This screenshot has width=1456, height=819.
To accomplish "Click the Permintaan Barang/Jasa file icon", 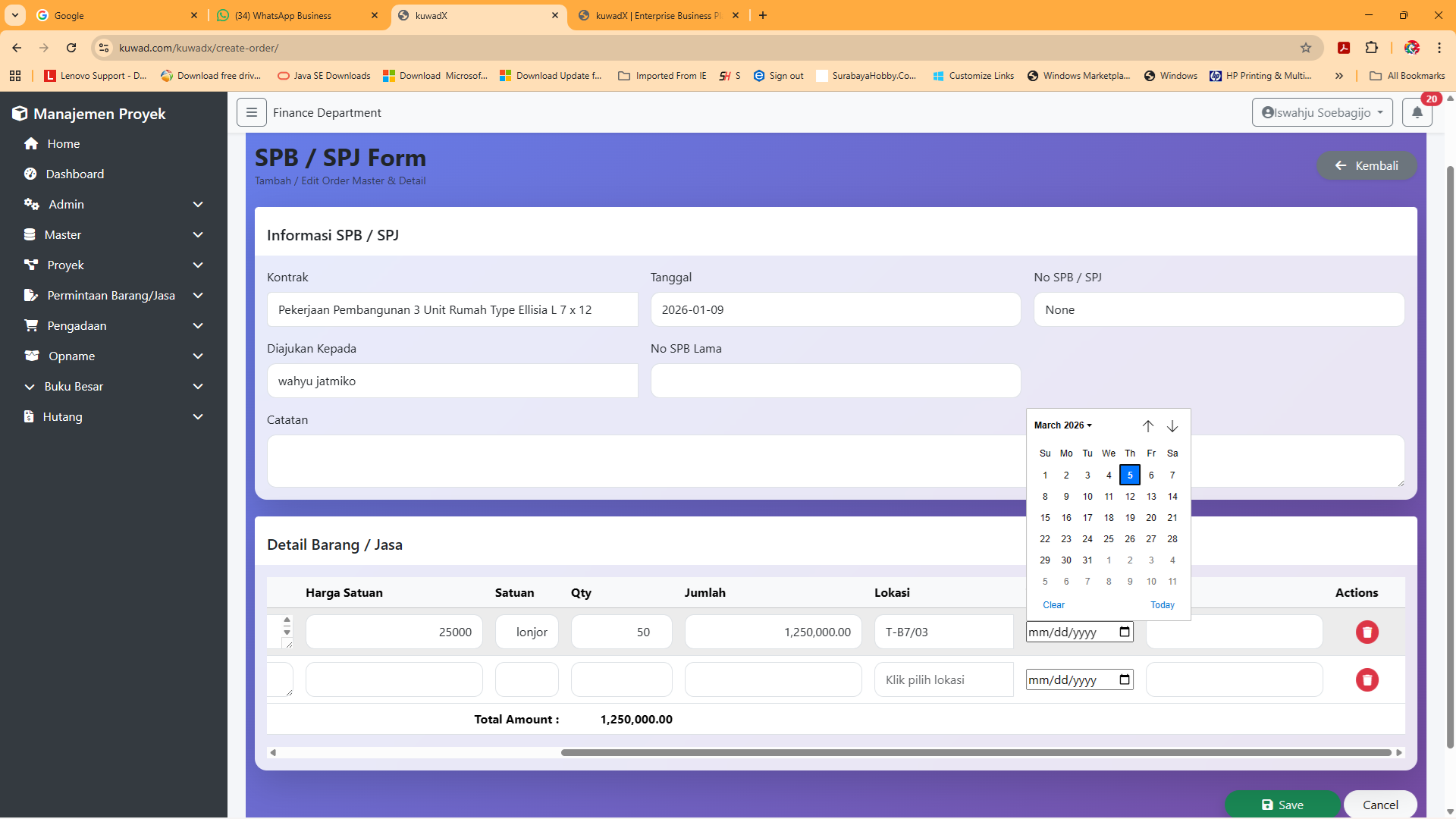I will point(31,296).
